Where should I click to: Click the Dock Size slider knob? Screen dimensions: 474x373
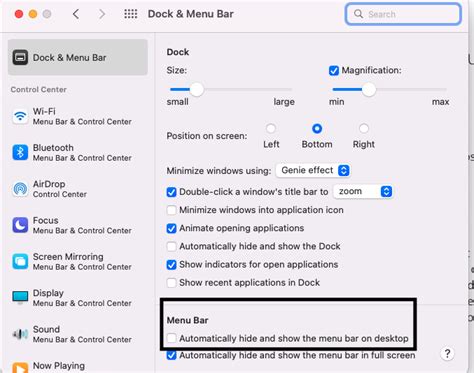197,89
